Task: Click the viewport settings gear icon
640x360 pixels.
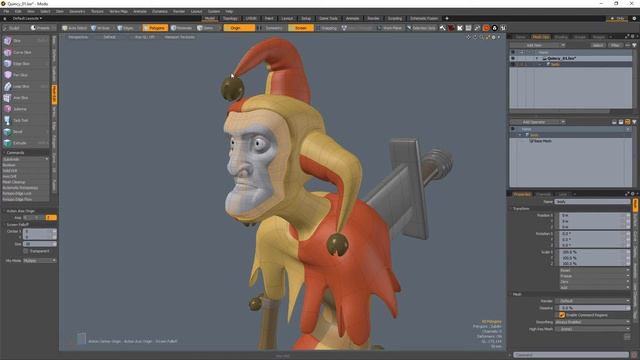Action: 493,37
